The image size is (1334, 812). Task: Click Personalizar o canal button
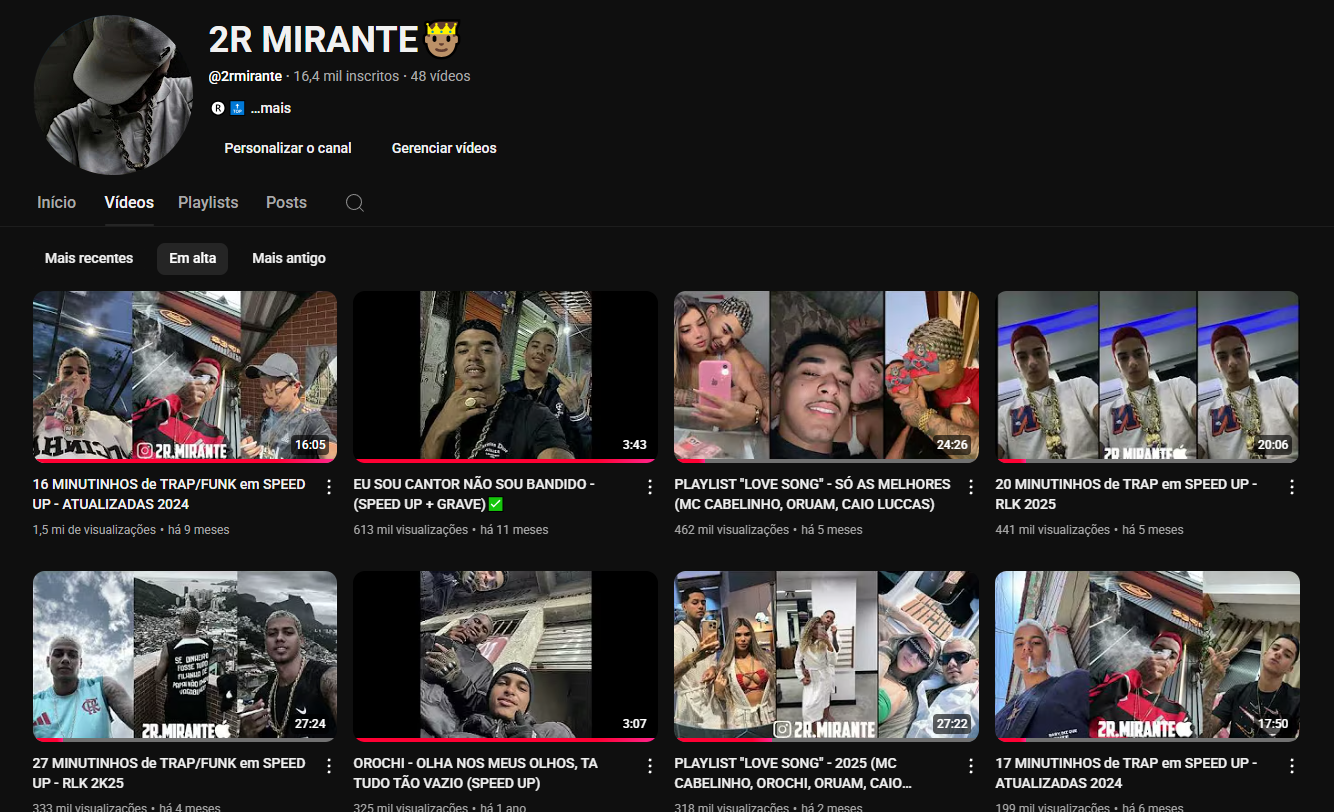[x=288, y=148]
